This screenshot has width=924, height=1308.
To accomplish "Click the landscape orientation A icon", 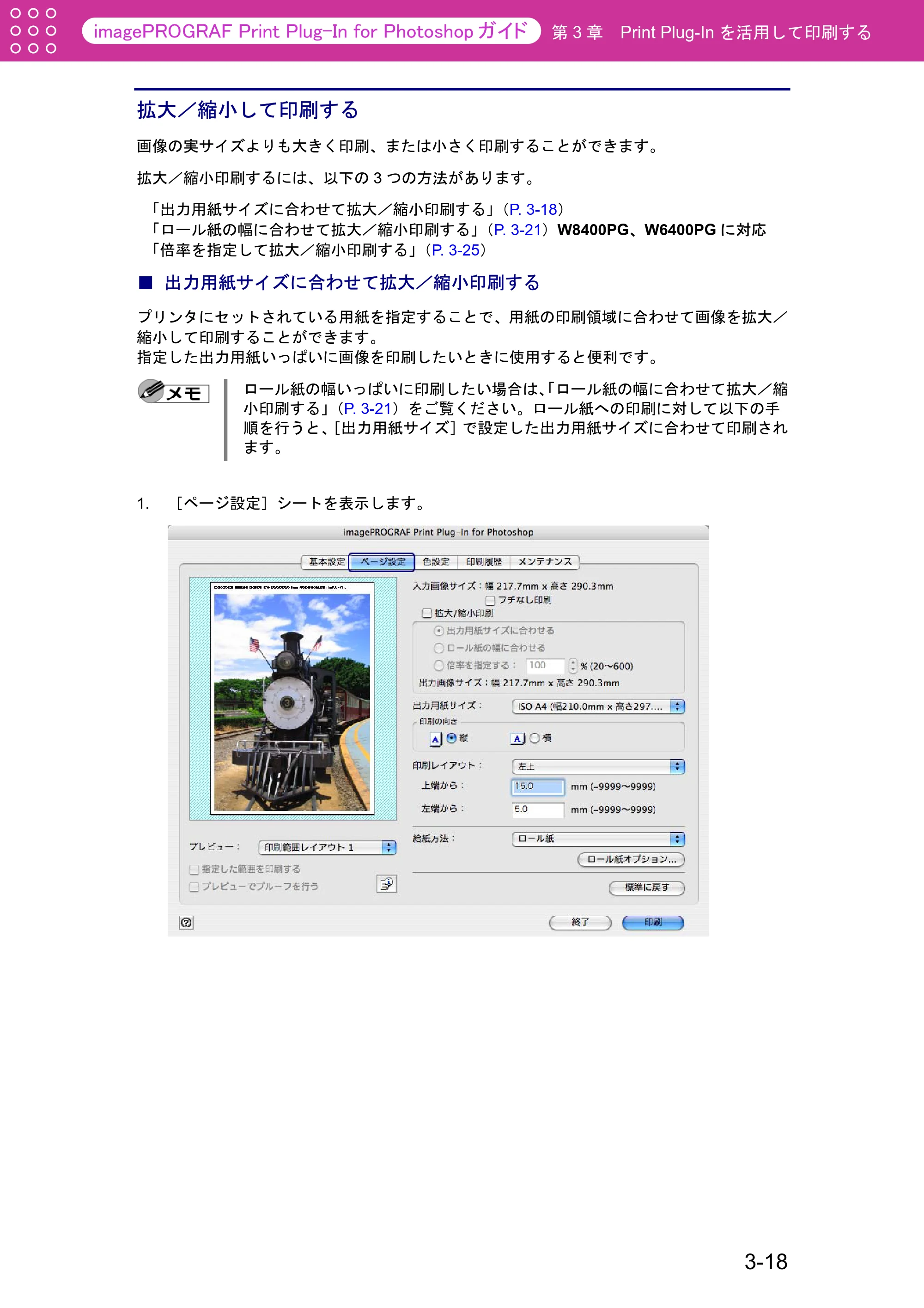I will 518,739.
